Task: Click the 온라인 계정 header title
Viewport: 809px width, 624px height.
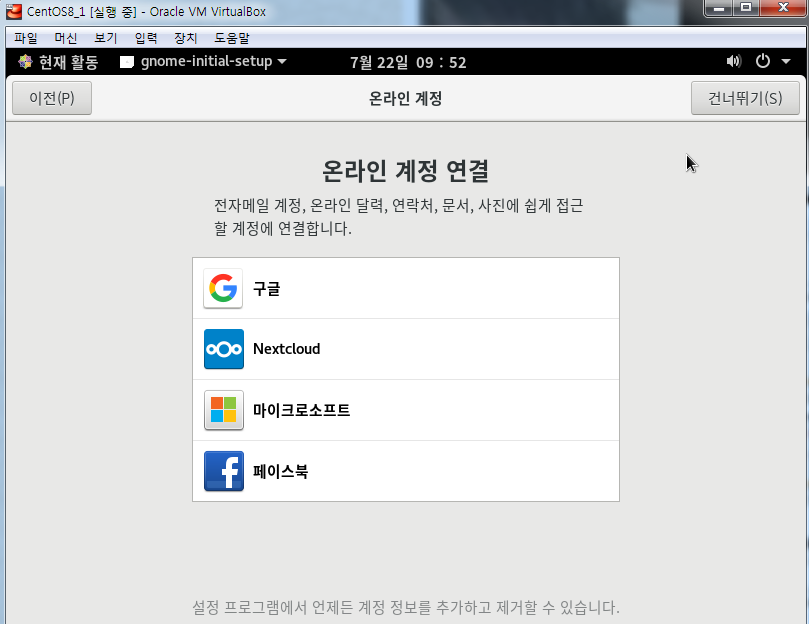Action: pyautogui.click(x=406, y=98)
